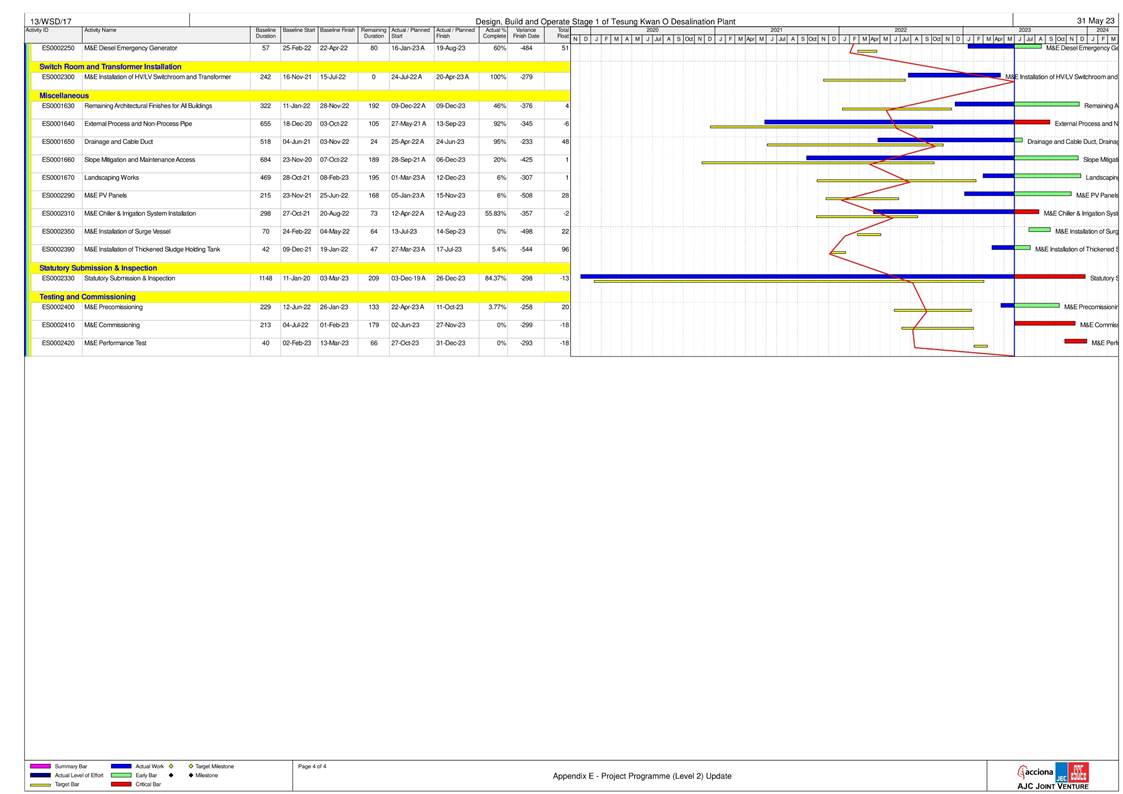The image size is (1123, 794).
Task: Click the Baseline Duration column header
Action: click(265, 33)
